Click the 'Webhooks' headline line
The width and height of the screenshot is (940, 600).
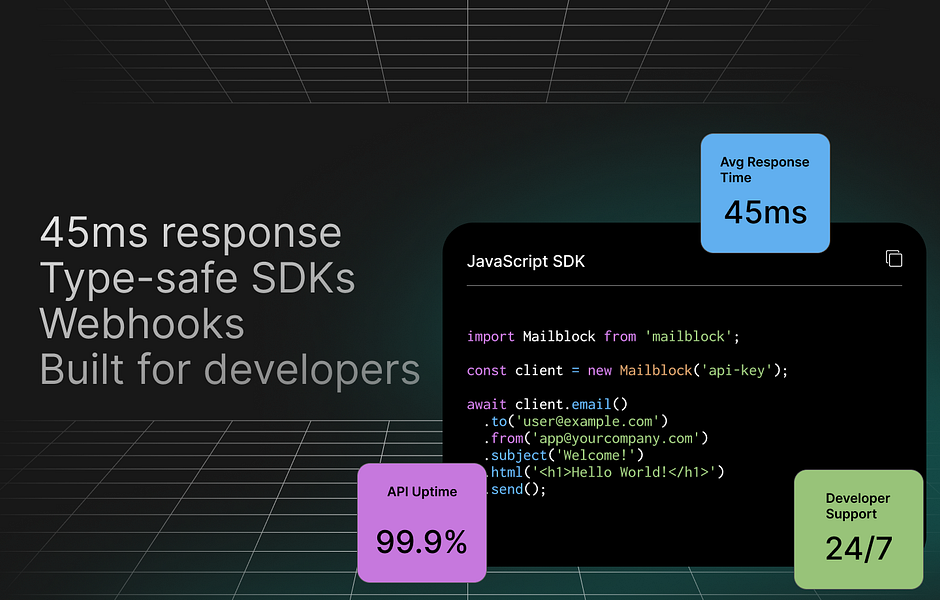point(142,324)
